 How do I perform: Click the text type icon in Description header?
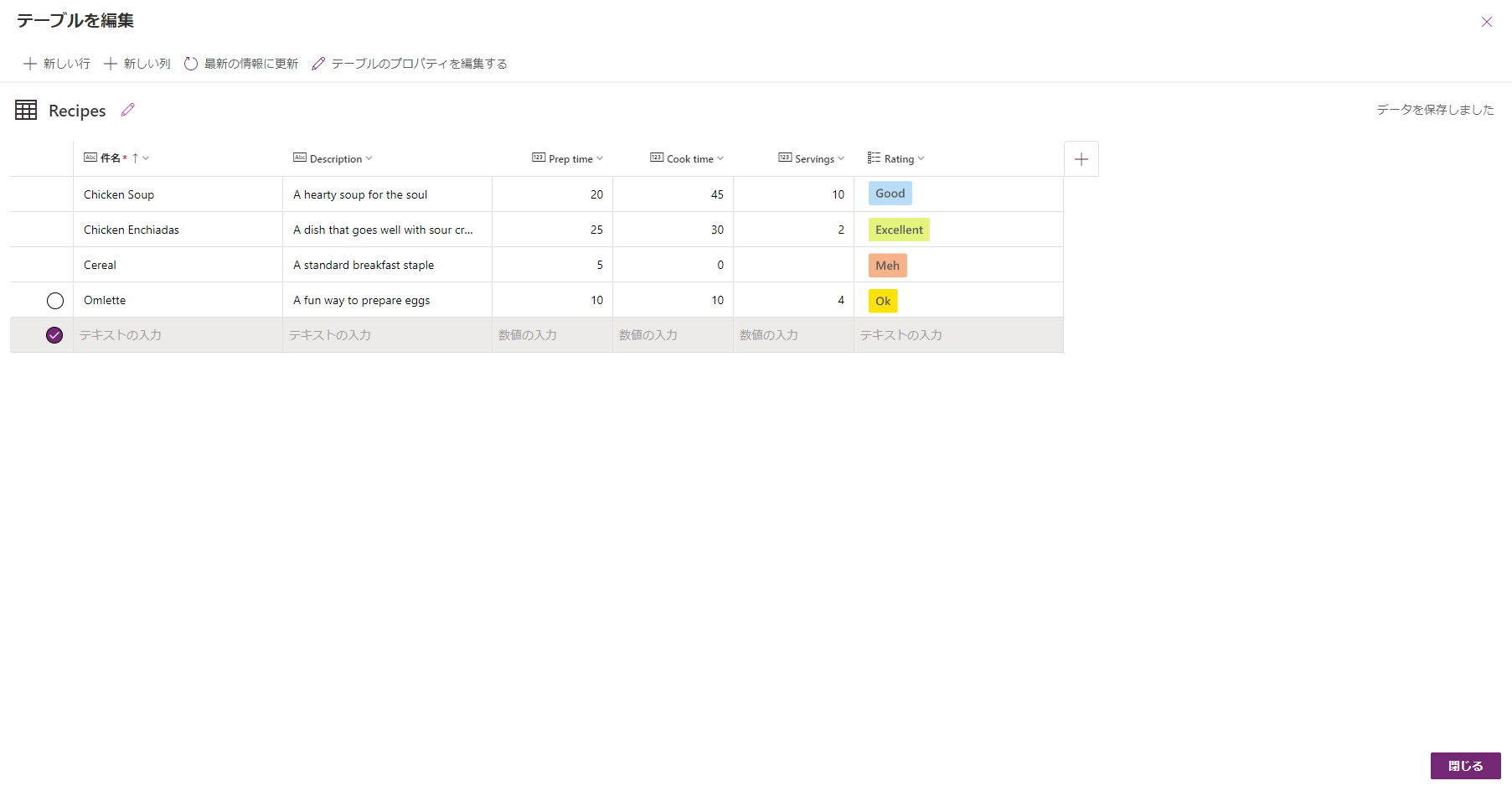[x=300, y=158]
